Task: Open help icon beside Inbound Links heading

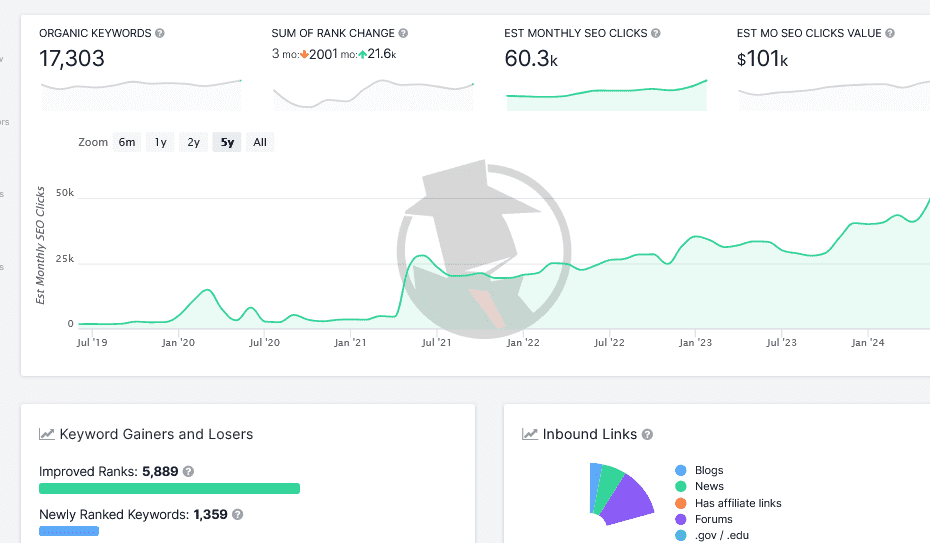Action: pyautogui.click(x=647, y=435)
